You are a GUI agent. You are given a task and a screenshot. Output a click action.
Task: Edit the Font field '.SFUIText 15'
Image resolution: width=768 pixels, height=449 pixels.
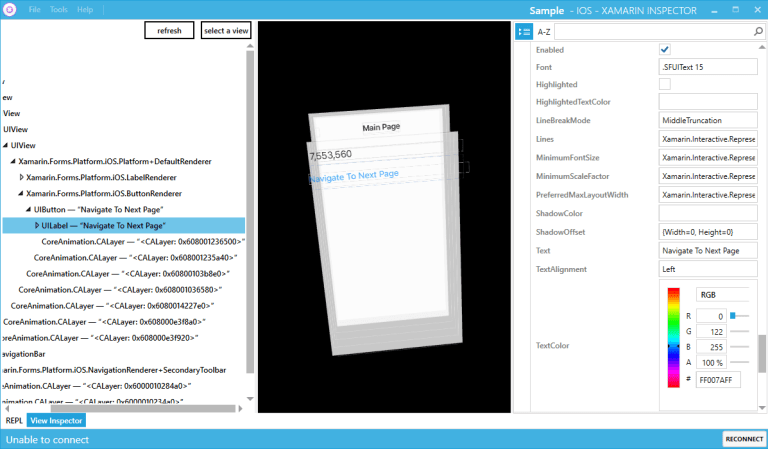pyautogui.click(x=708, y=67)
